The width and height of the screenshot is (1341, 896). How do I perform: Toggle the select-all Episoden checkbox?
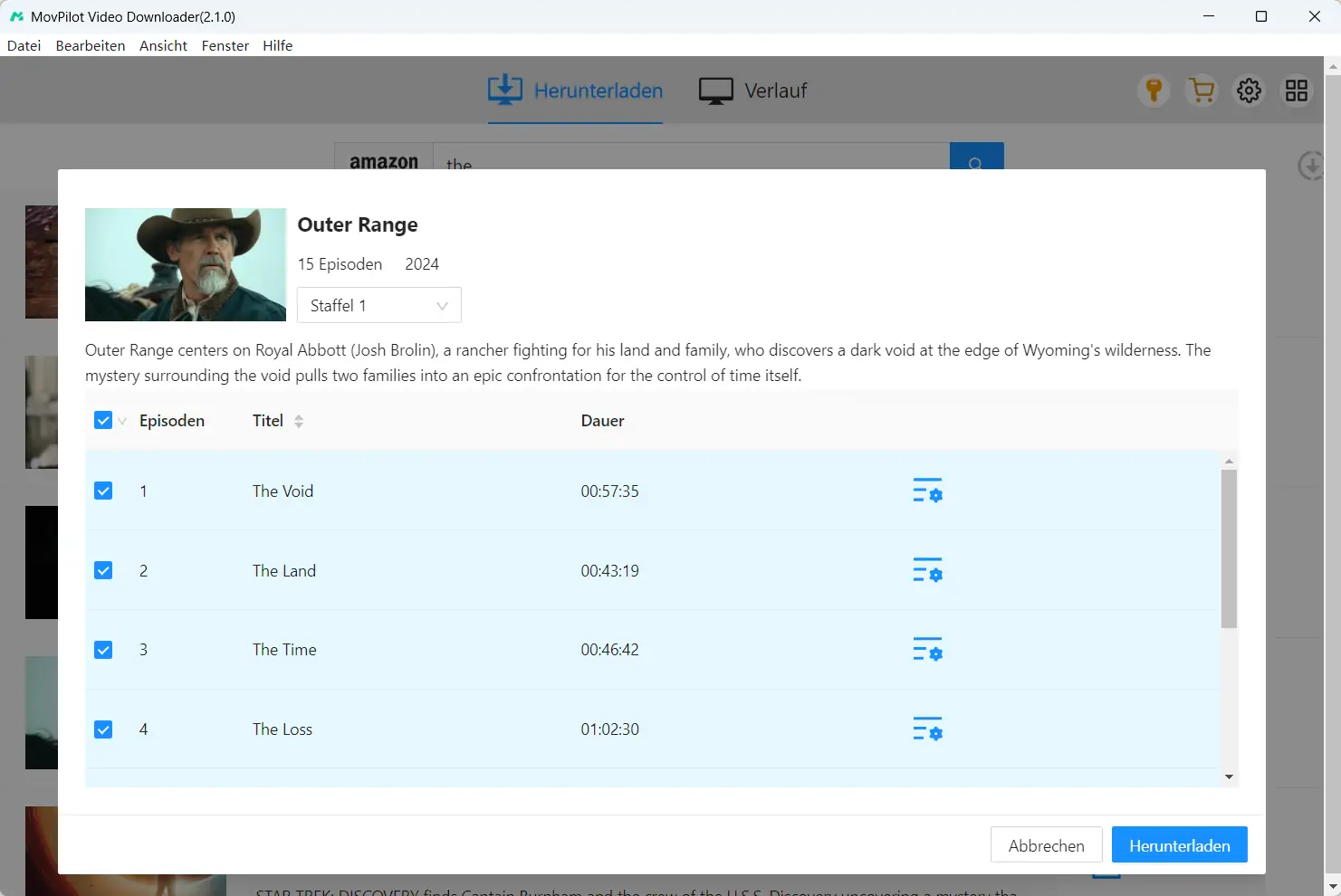click(103, 420)
